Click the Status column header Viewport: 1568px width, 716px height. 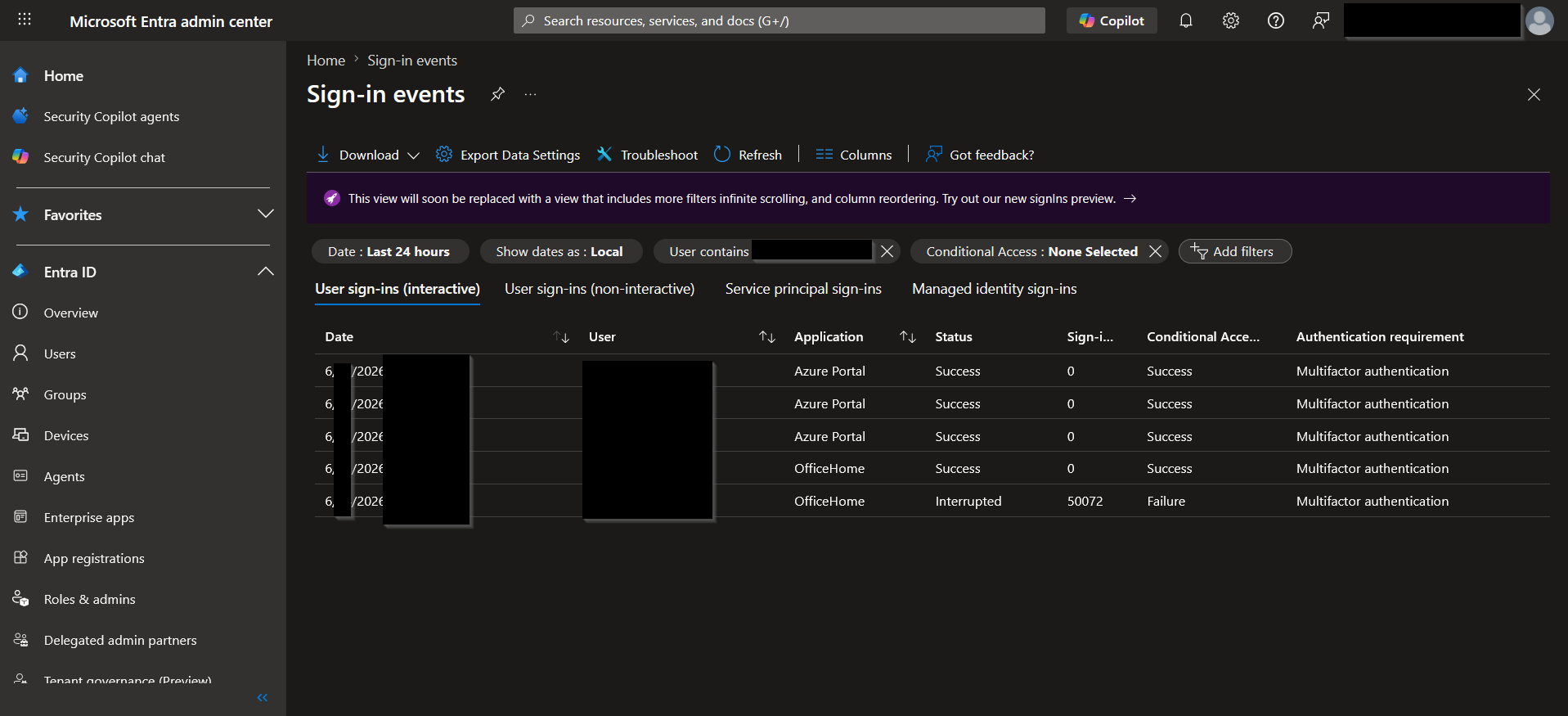pos(954,336)
